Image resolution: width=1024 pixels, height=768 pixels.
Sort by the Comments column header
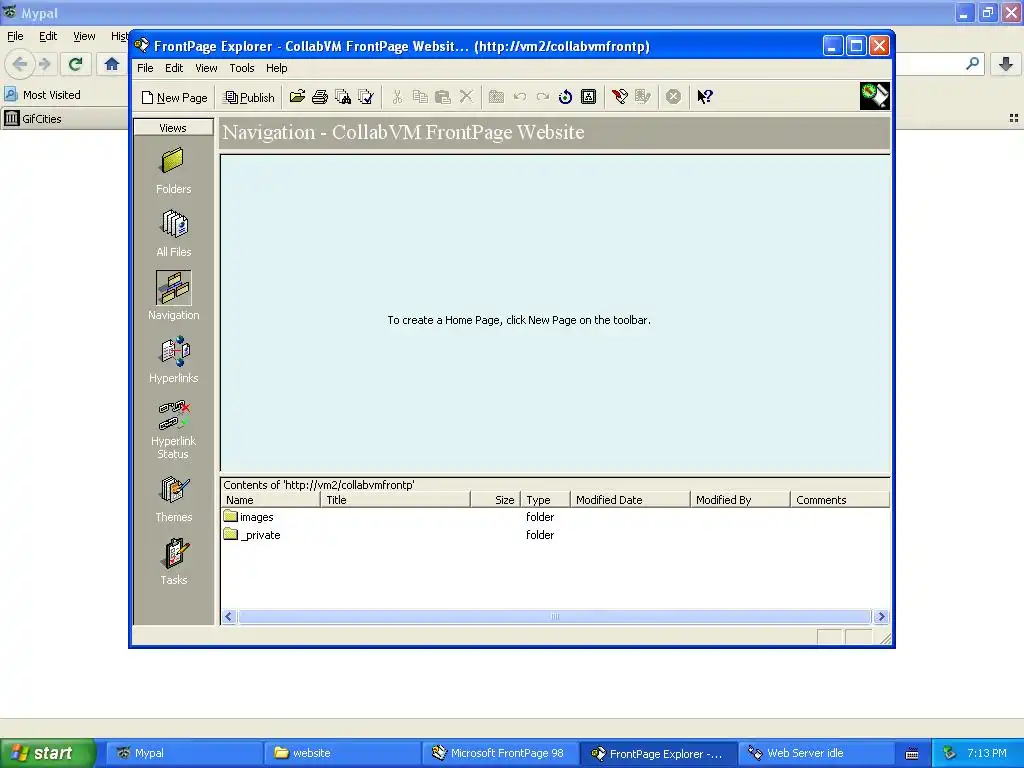tap(840, 500)
